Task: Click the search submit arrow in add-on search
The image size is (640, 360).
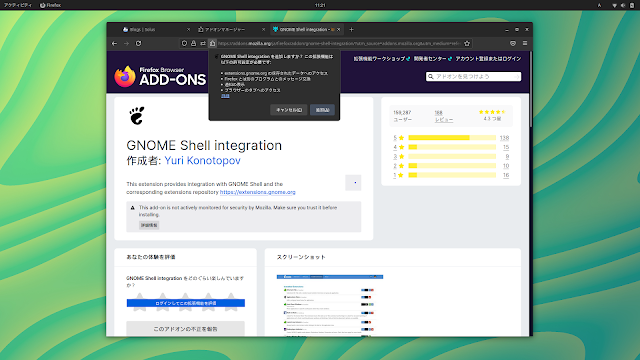Action: pyautogui.click(x=517, y=76)
